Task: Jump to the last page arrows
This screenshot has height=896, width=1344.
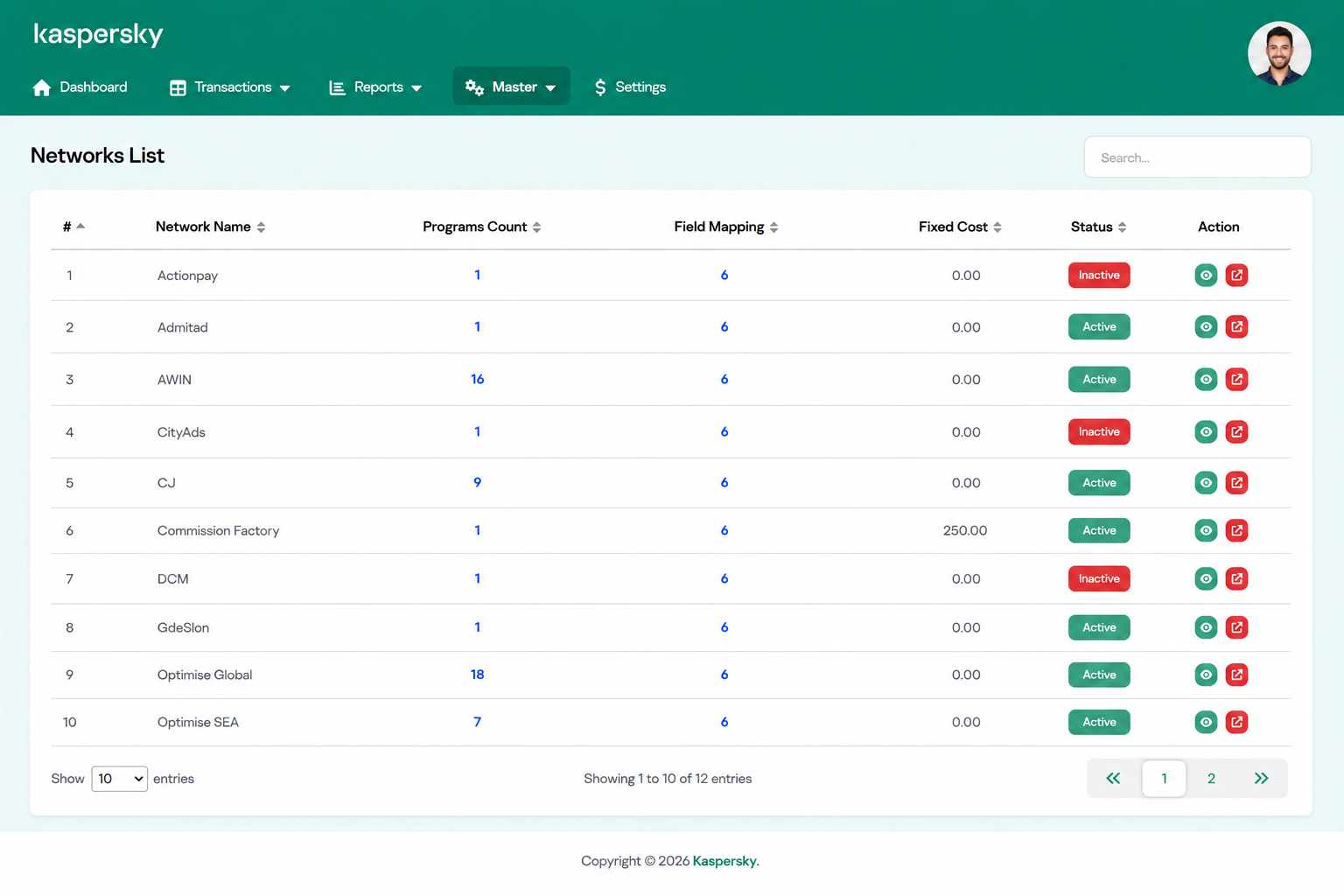Action: pos(1261,779)
